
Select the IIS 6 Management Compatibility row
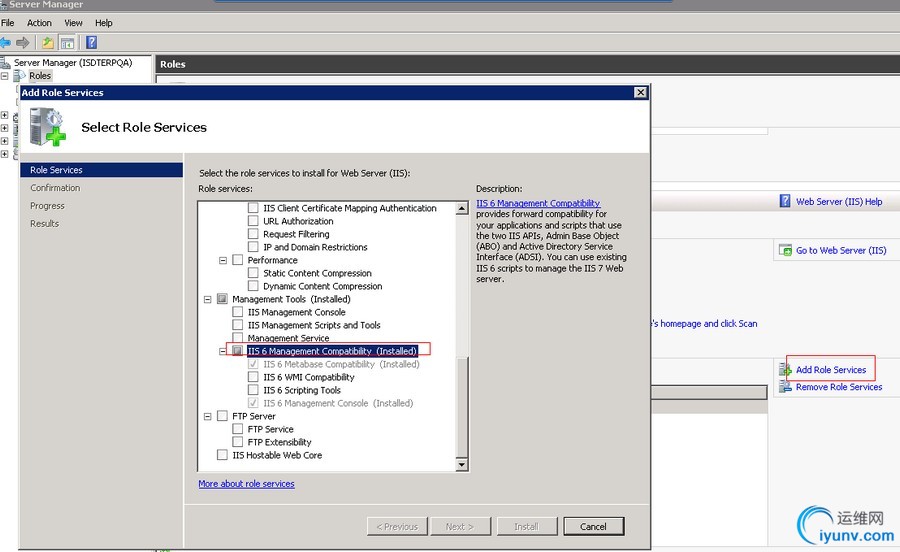[x=332, y=351]
